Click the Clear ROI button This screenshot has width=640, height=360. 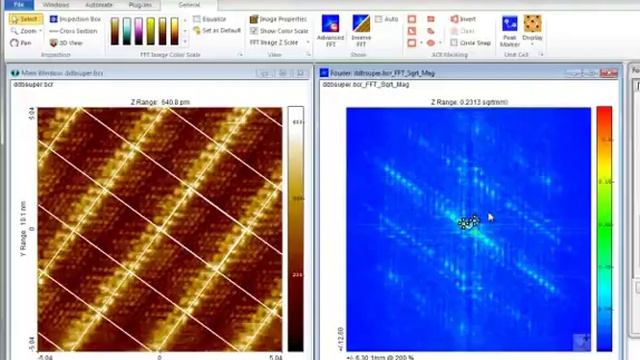click(462, 31)
